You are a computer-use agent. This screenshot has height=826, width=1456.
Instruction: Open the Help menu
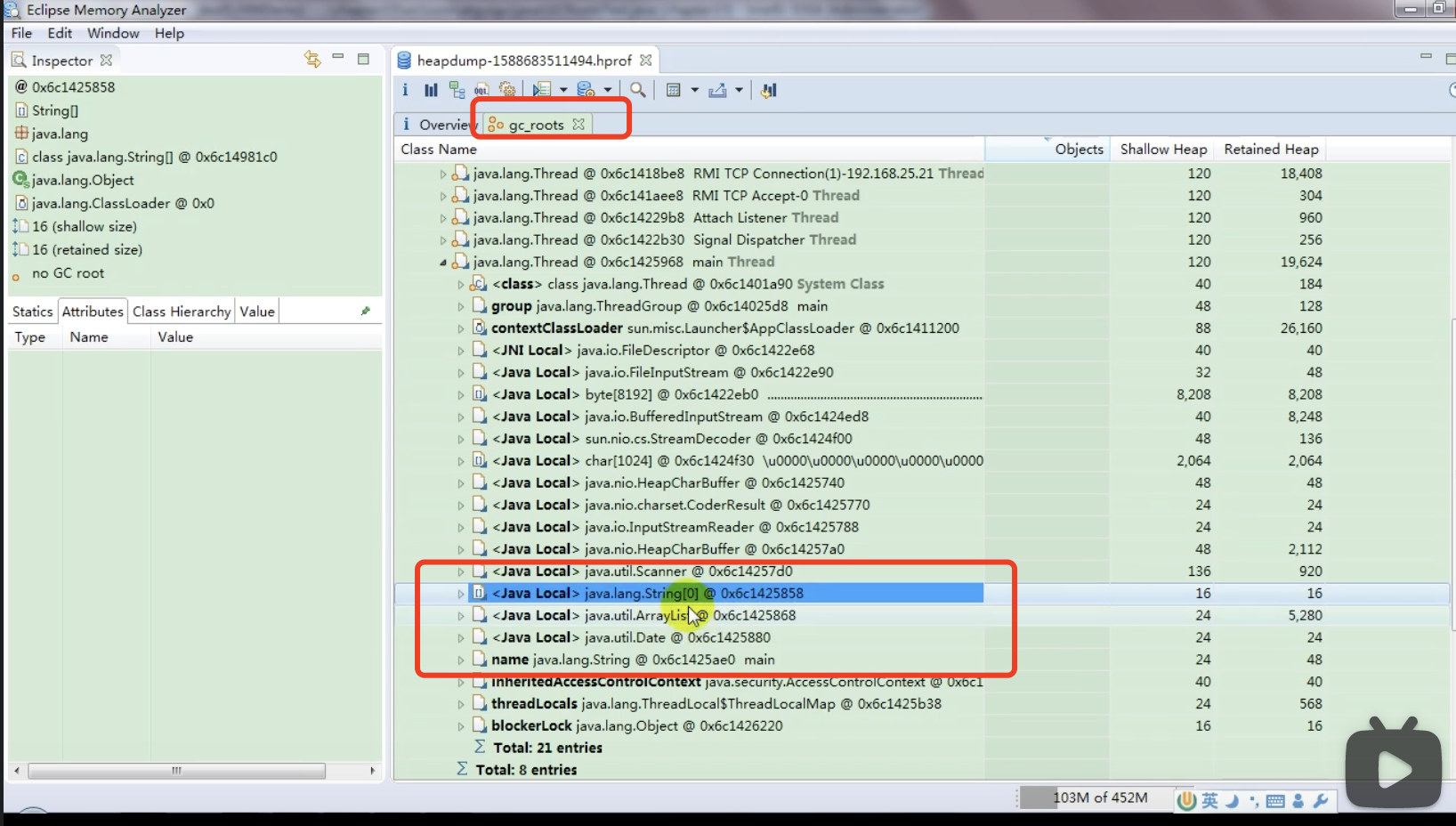[x=169, y=33]
